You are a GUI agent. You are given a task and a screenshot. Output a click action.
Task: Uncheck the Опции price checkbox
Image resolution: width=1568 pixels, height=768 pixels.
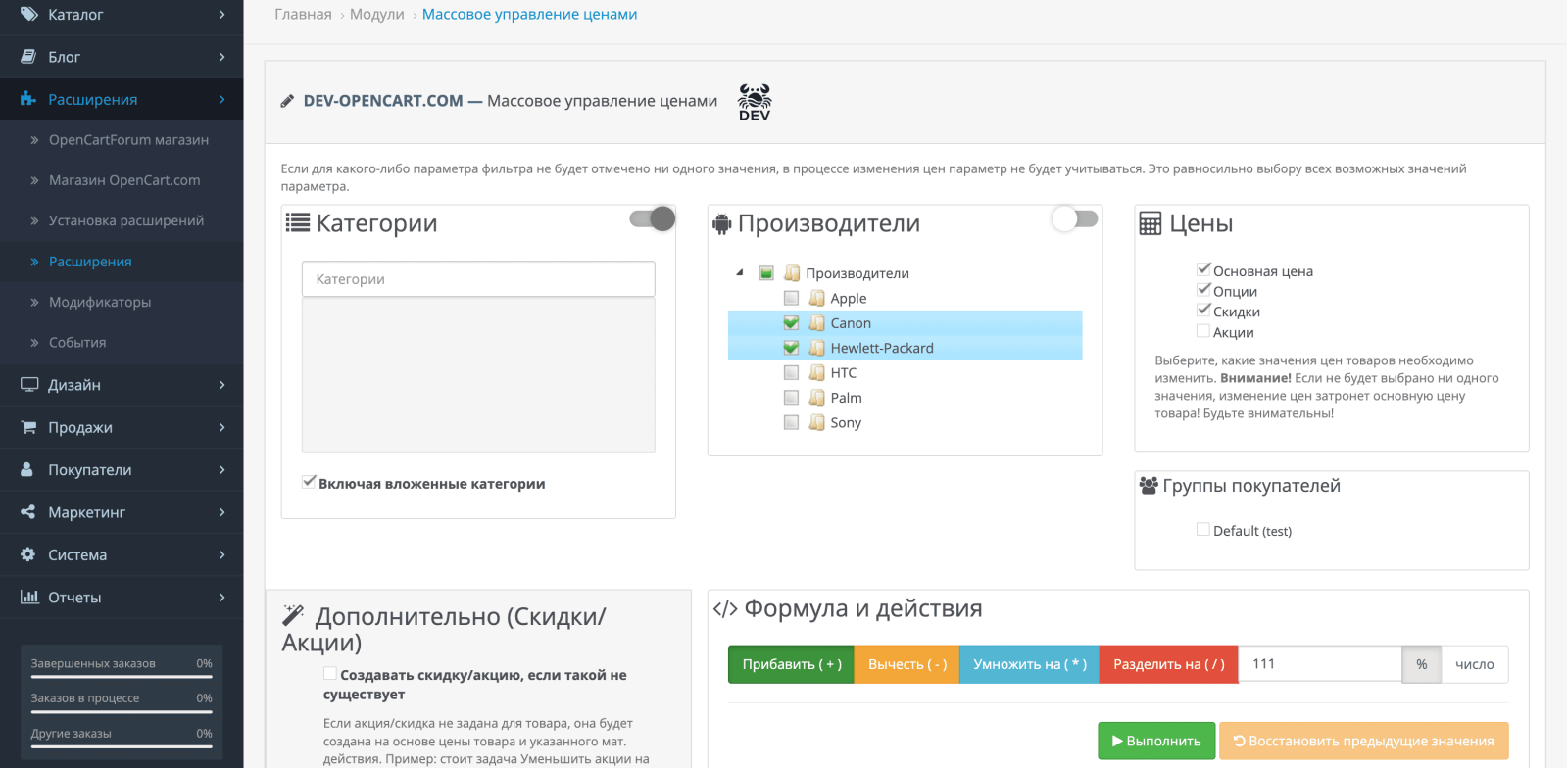1203,290
